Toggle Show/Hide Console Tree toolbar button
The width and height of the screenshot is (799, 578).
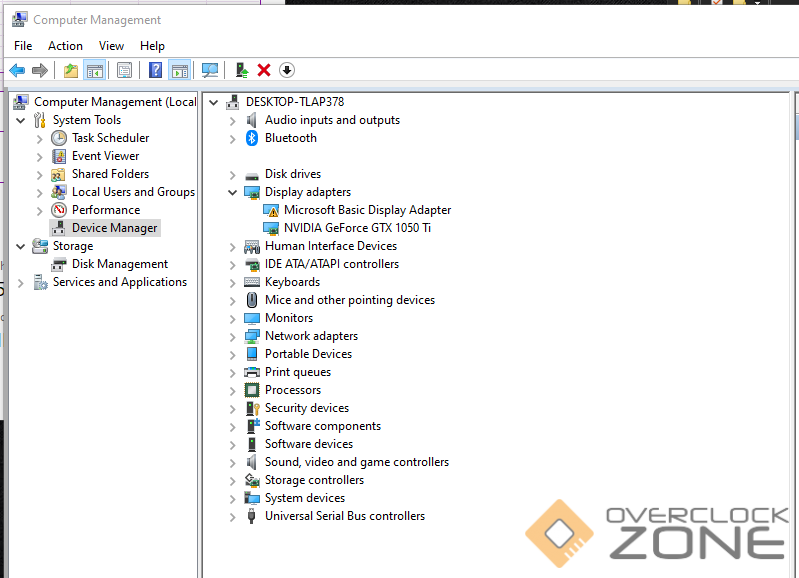pos(95,70)
